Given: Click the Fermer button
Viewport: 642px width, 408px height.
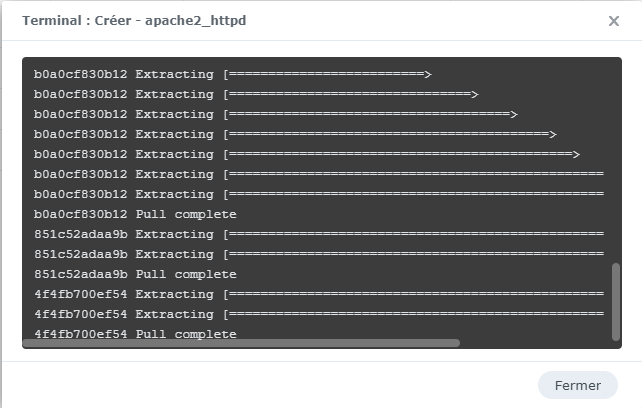Looking at the screenshot, I should 578,385.
